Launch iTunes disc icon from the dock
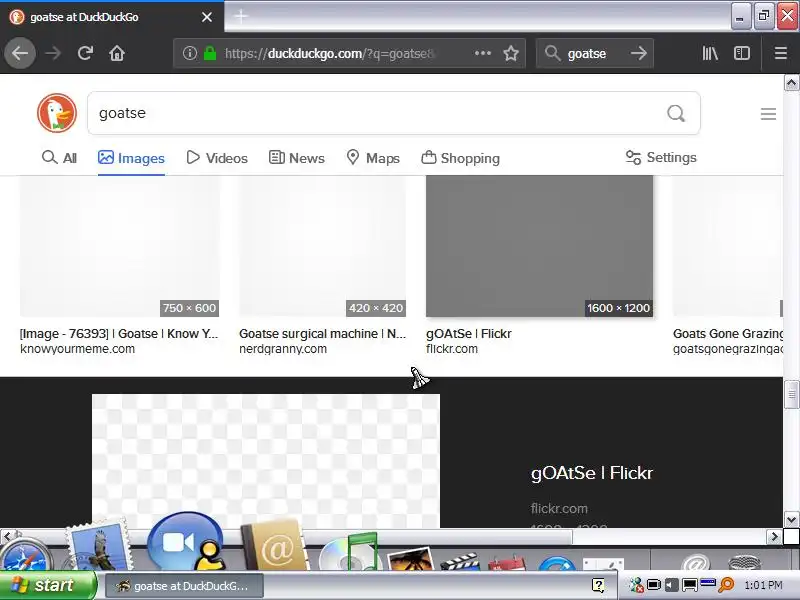Viewport: 800px width, 600px height. pyautogui.click(x=349, y=553)
